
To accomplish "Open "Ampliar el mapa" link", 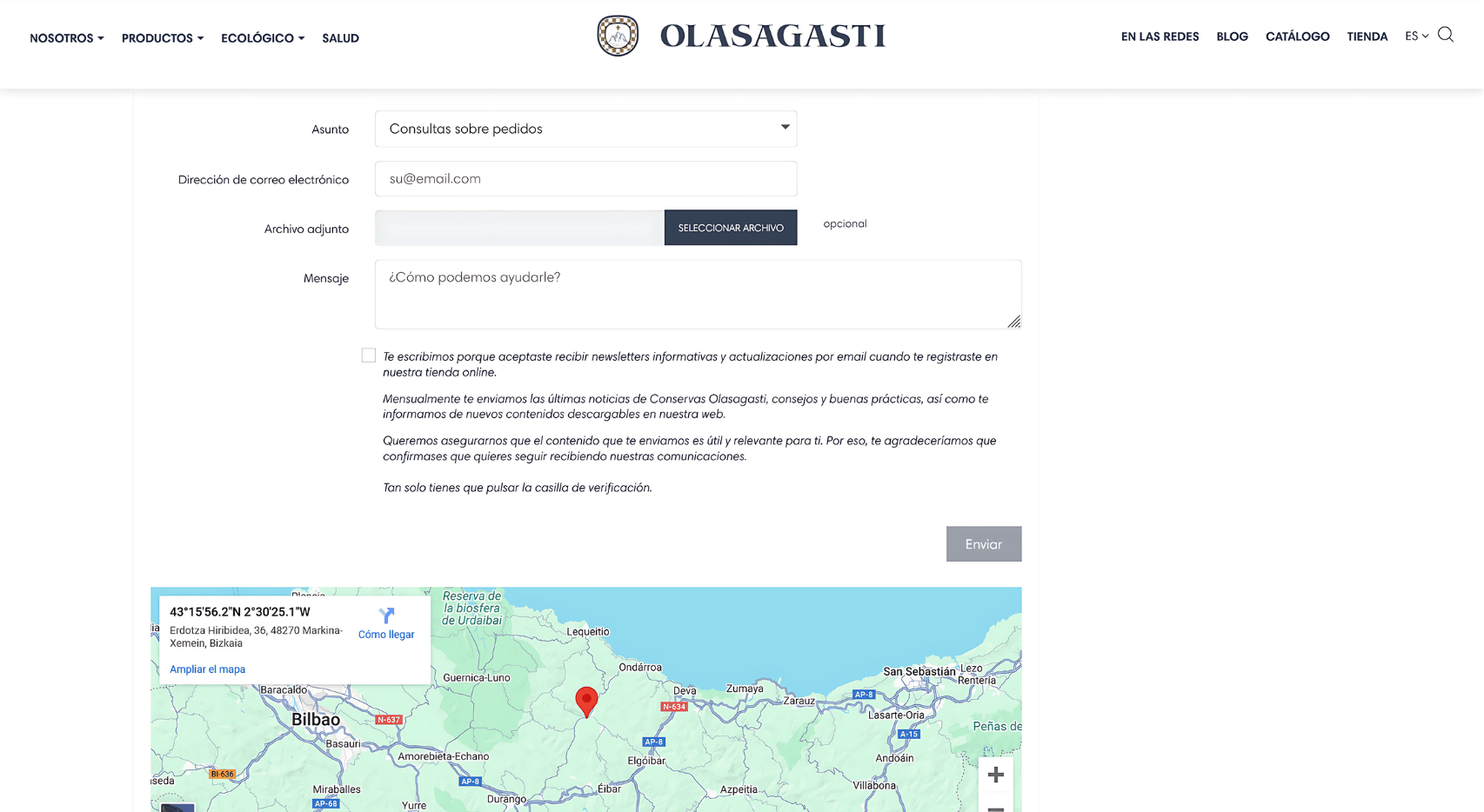I will tap(207, 669).
